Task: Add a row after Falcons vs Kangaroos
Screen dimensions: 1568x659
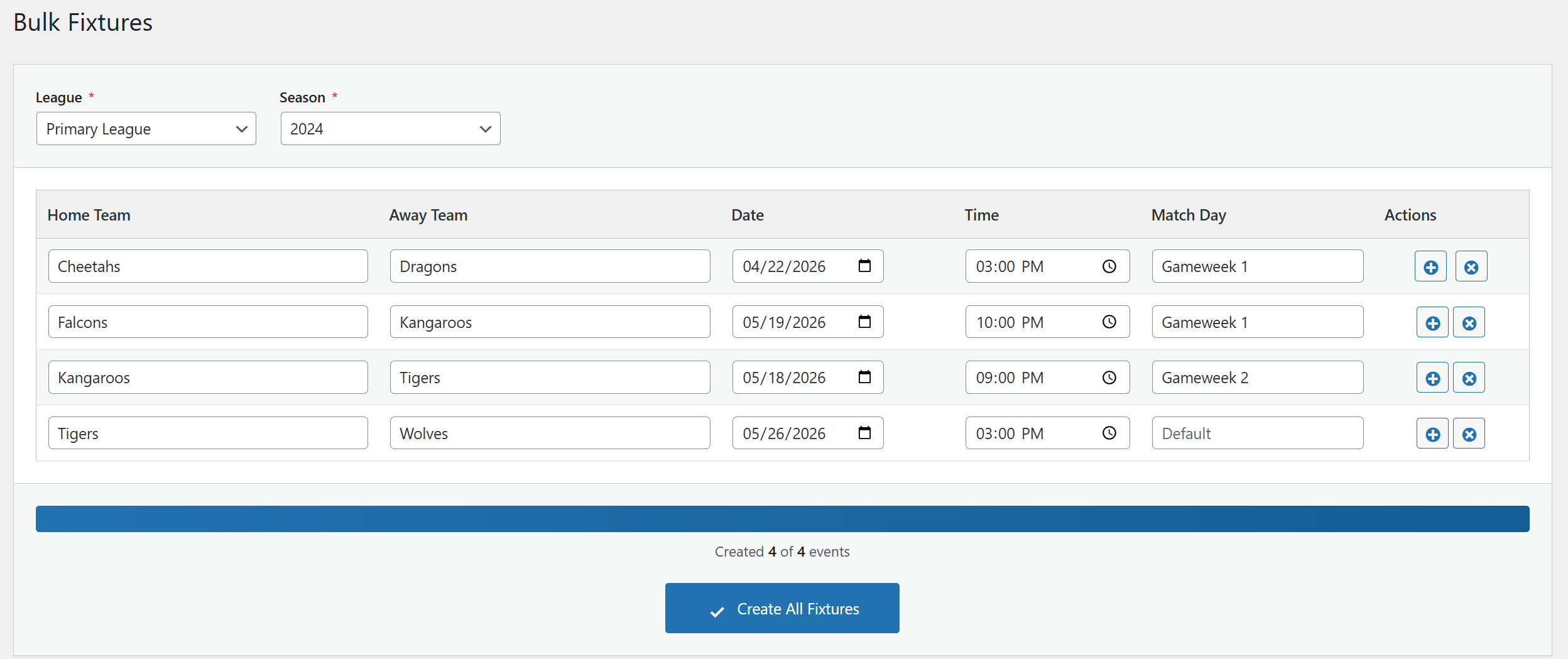Action: pyautogui.click(x=1432, y=322)
